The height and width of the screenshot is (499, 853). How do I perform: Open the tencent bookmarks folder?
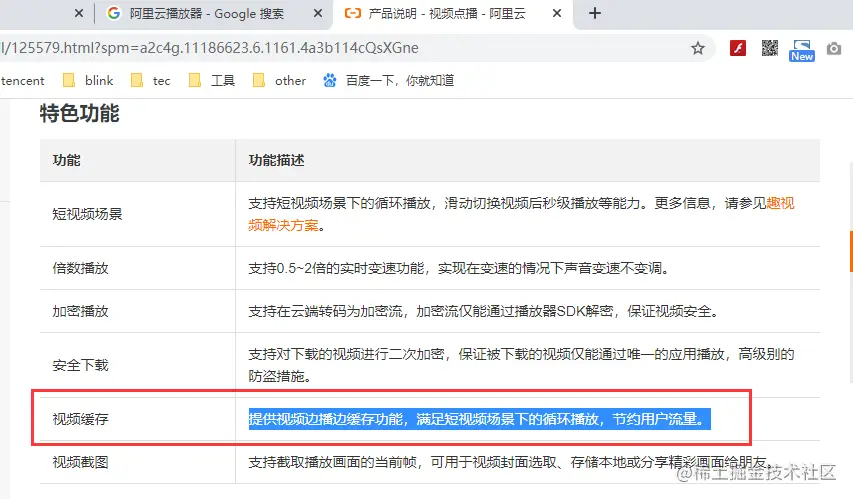point(22,81)
